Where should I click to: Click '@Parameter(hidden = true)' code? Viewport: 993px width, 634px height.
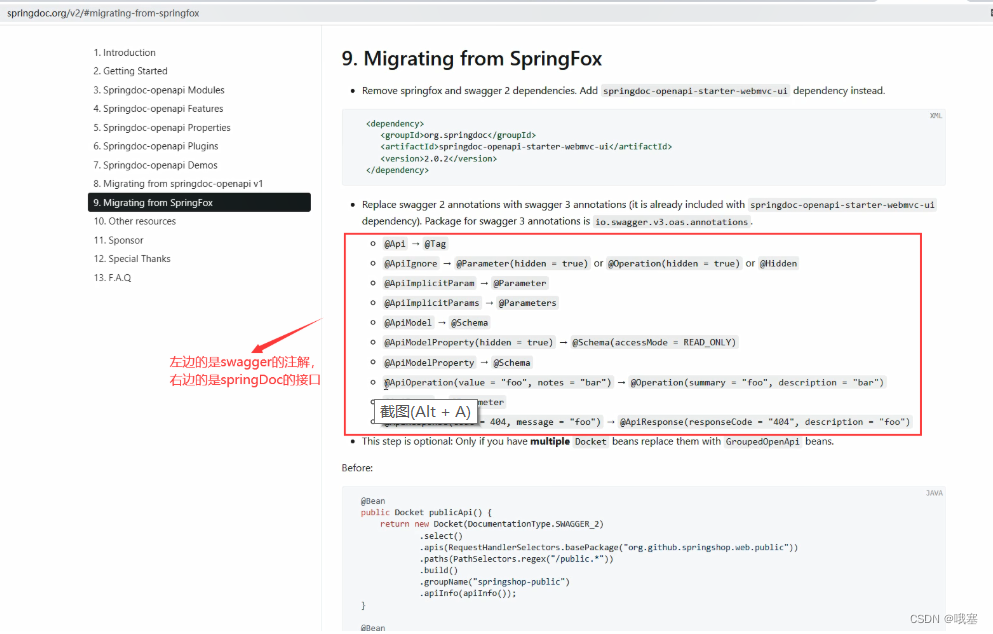pyautogui.click(x=522, y=263)
